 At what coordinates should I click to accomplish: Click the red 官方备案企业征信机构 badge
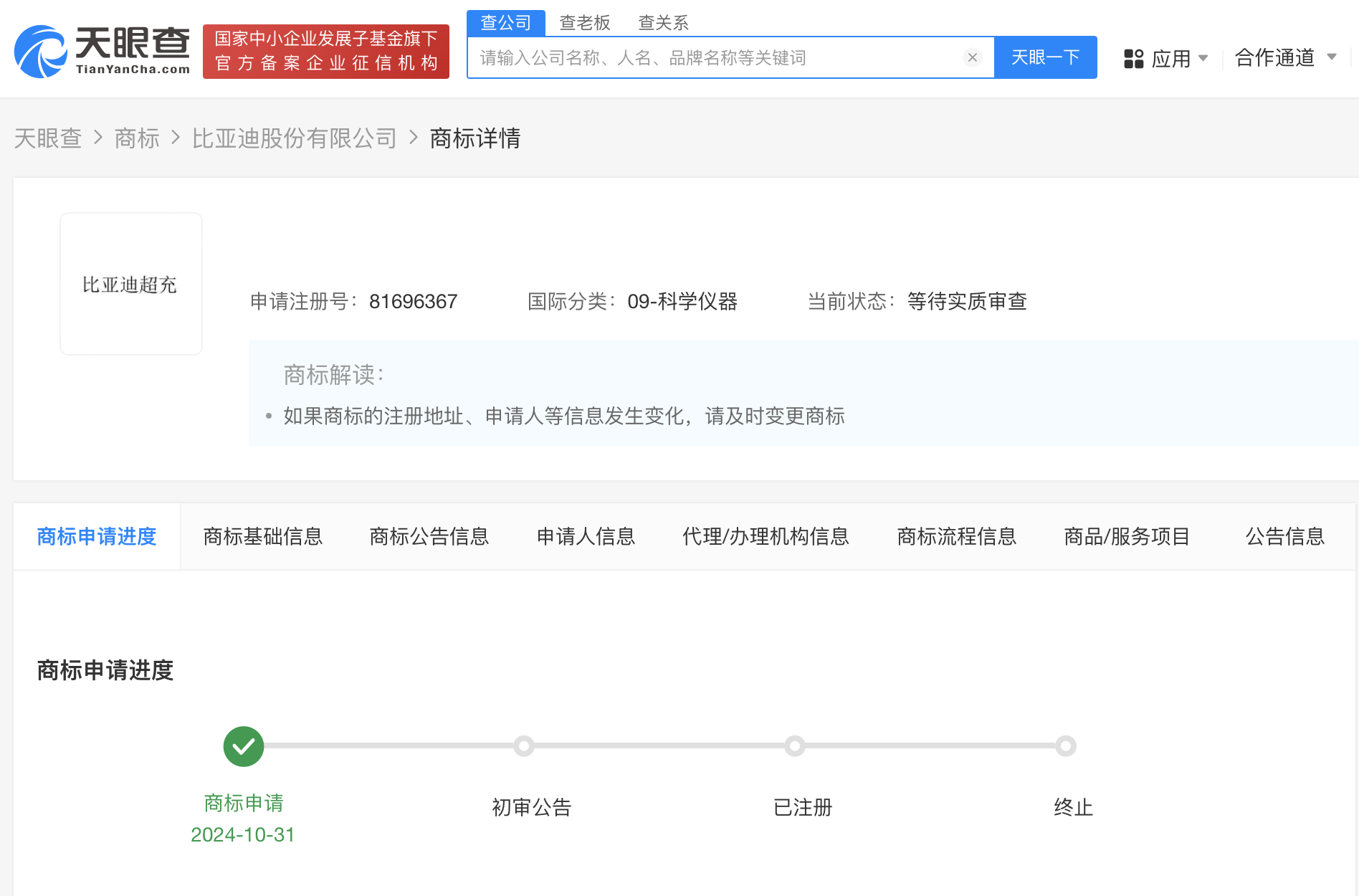[326, 52]
